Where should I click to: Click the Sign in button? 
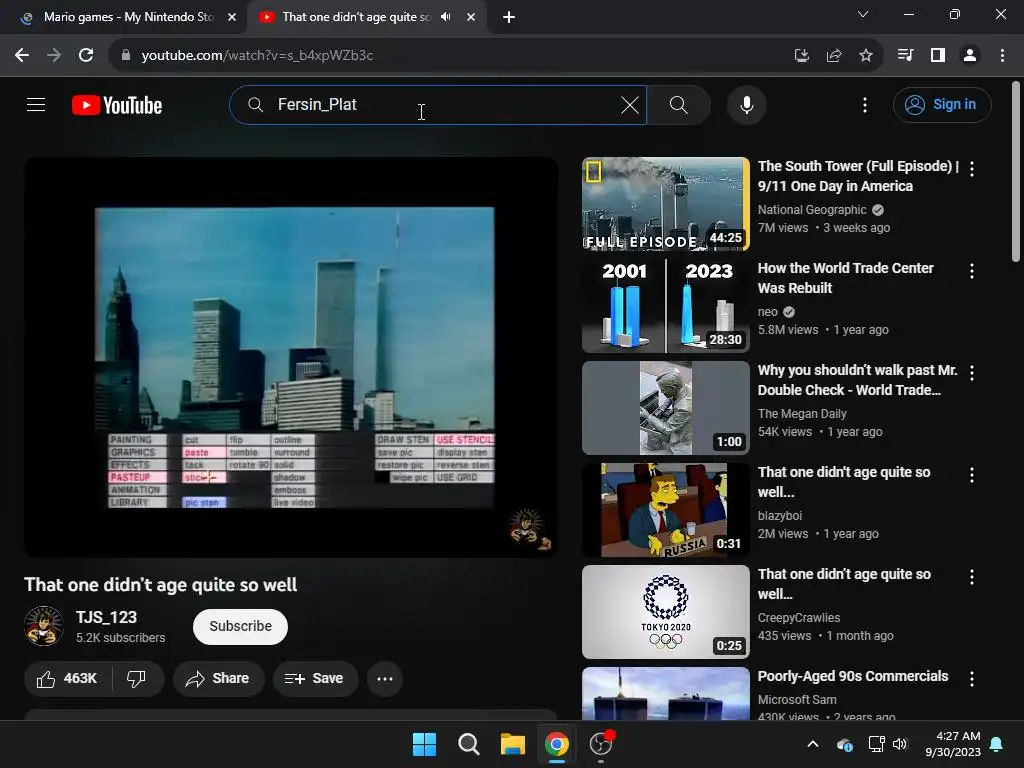coord(942,104)
